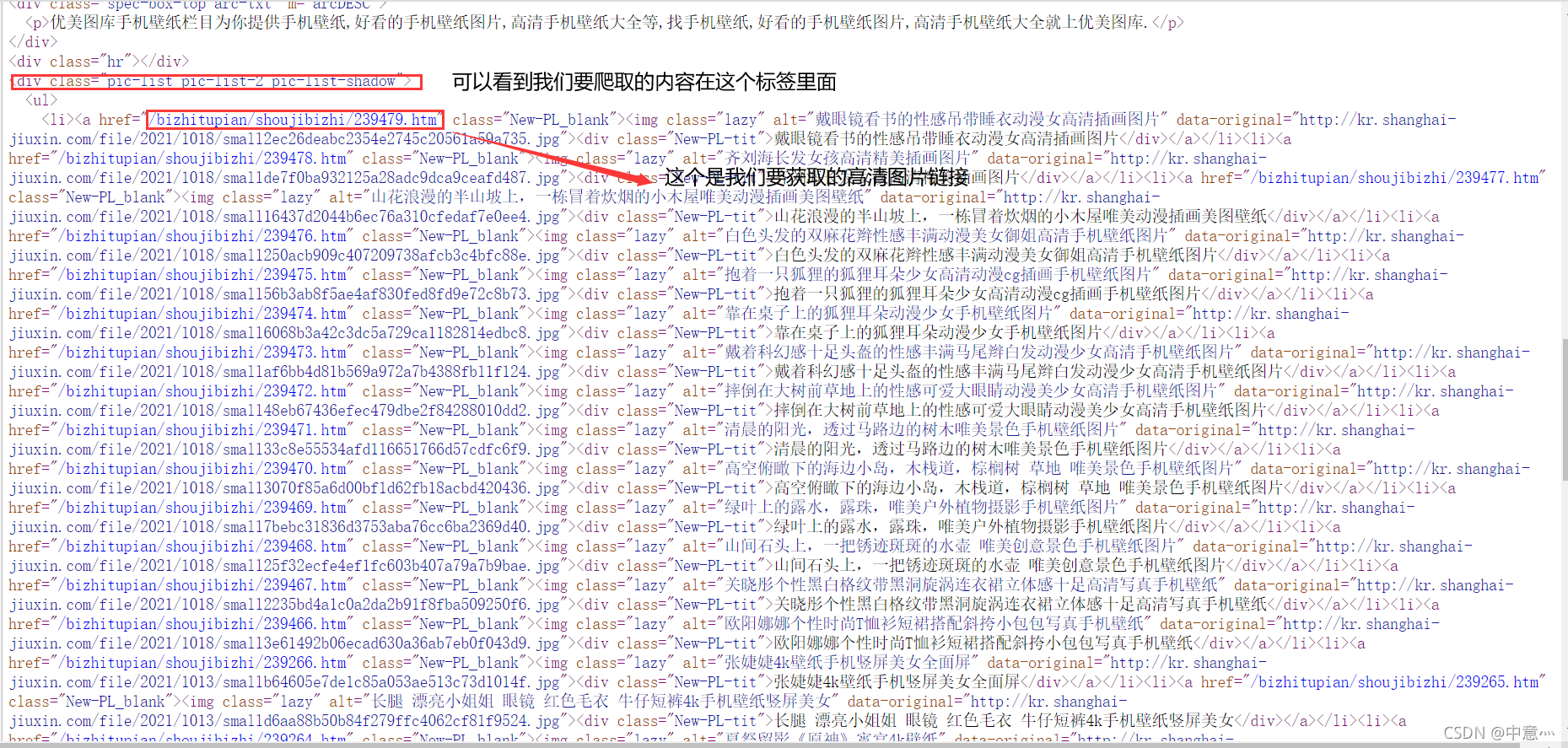Click the 239467.htm href link

[203, 585]
